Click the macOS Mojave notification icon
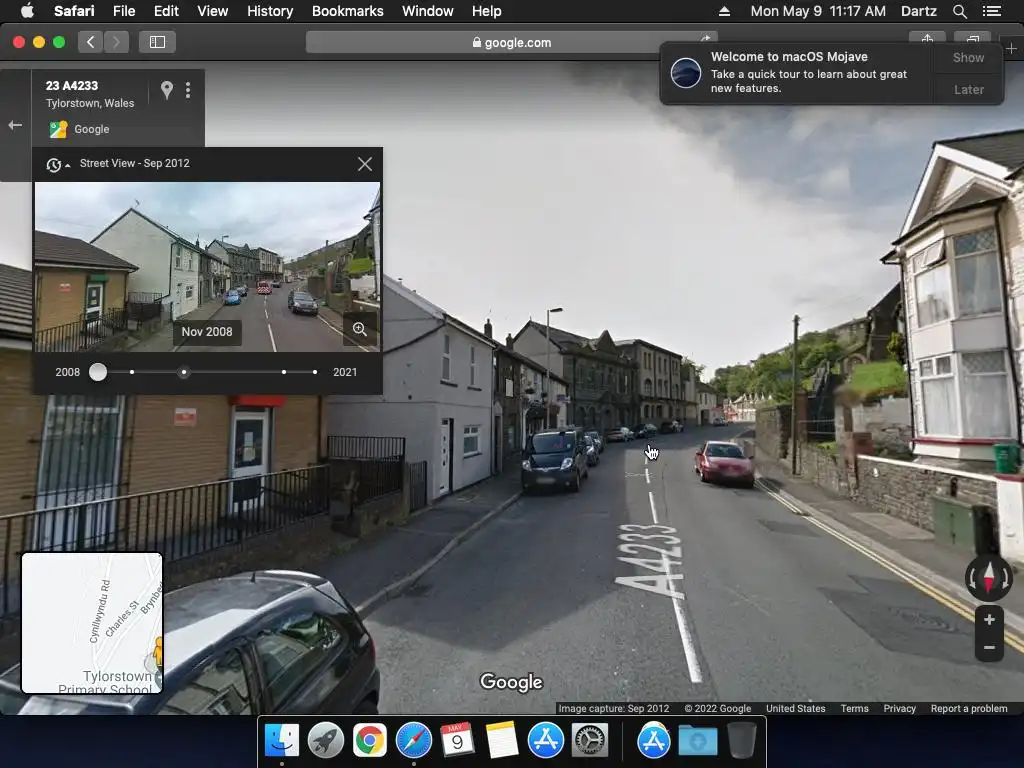1024x768 pixels. (x=686, y=72)
